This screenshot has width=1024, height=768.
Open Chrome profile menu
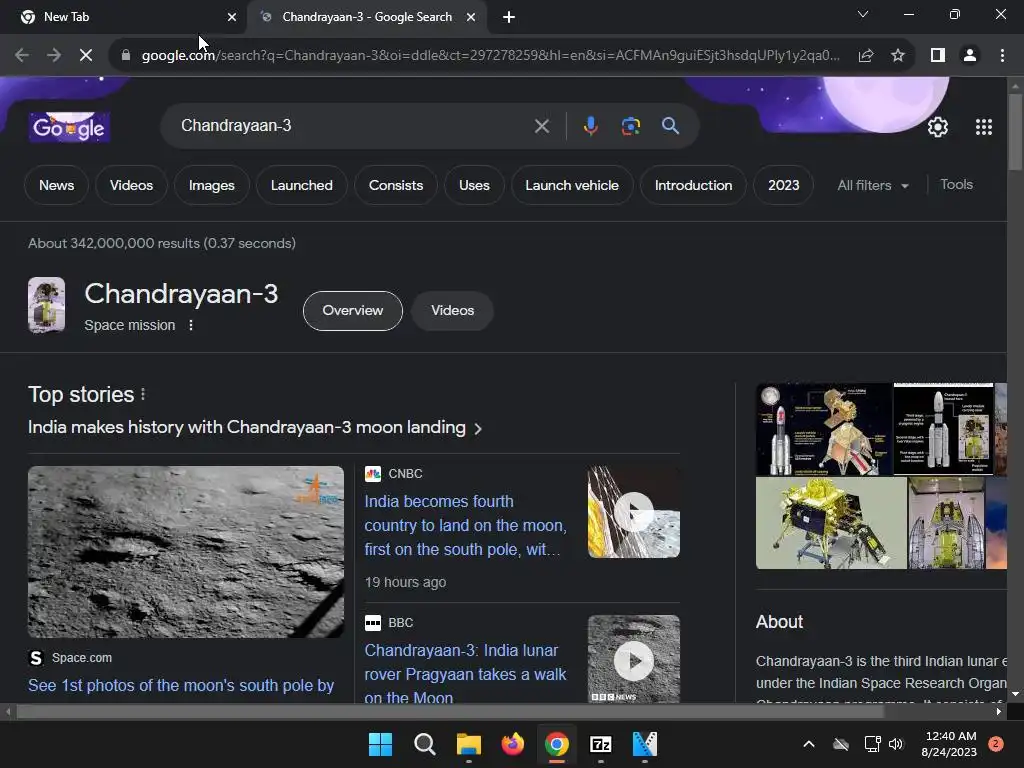pos(970,56)
